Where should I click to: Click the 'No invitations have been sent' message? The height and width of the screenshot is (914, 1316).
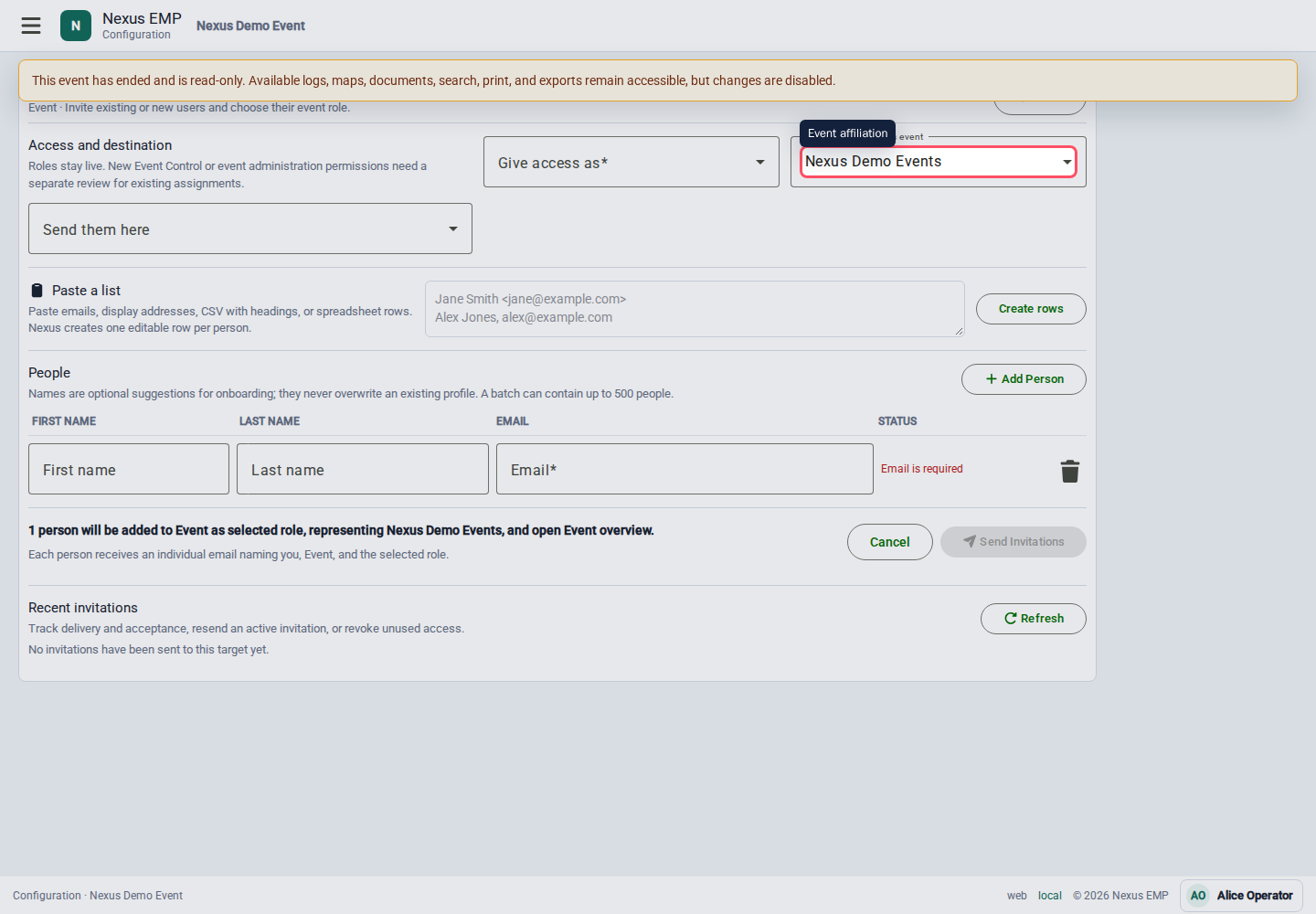(x=149, y=650)
